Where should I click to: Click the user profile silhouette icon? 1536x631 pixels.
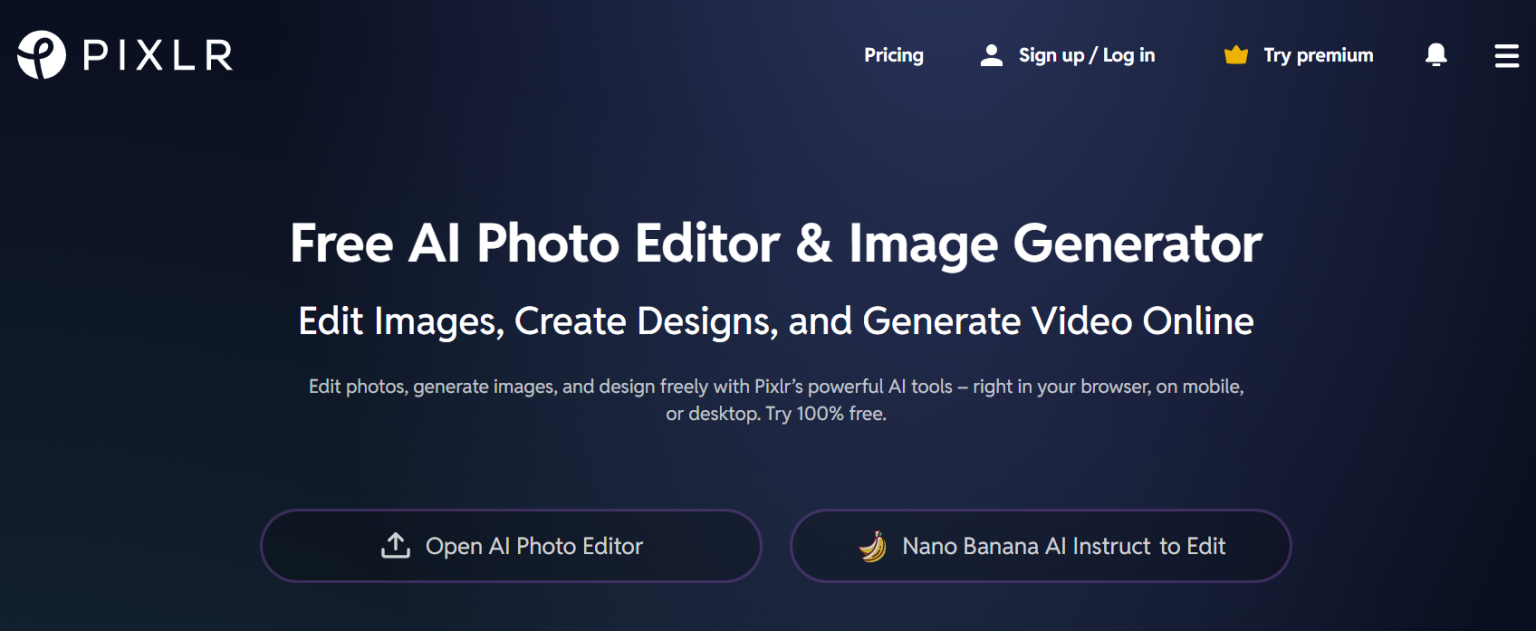(x=991, y=55)
